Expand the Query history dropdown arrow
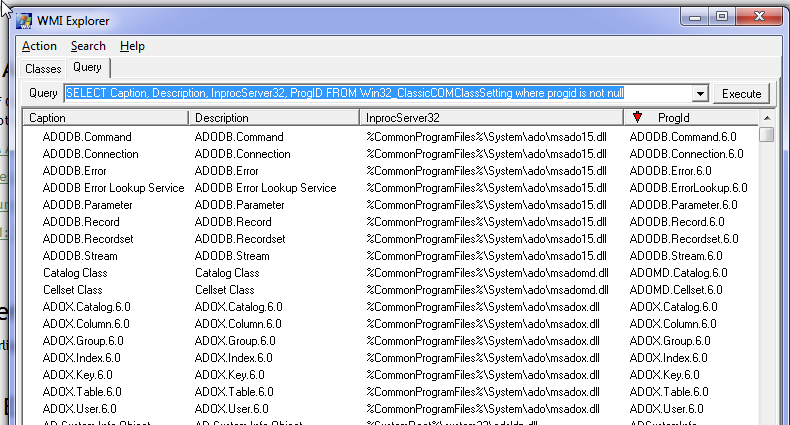790x425 pixels. pos(700,94)
